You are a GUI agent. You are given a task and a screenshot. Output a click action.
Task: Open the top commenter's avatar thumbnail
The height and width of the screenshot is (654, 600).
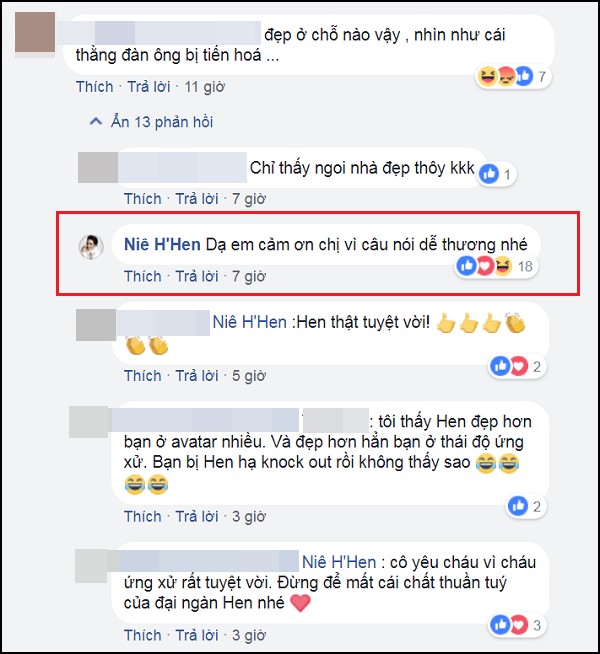tap(35, 33)
